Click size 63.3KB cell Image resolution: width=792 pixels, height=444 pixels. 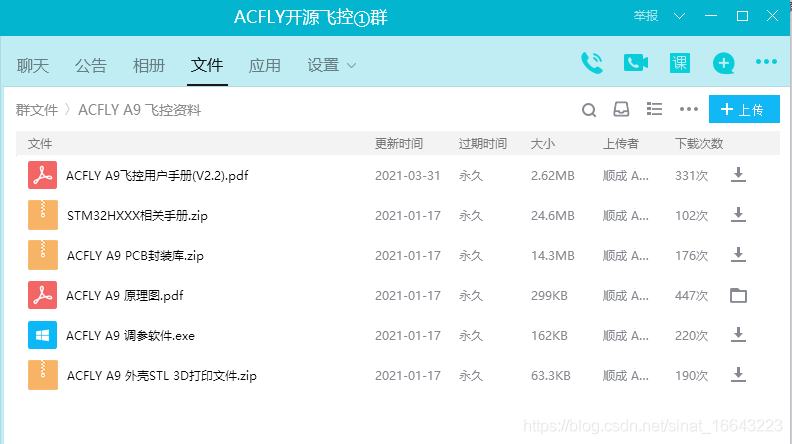(551, 375)
